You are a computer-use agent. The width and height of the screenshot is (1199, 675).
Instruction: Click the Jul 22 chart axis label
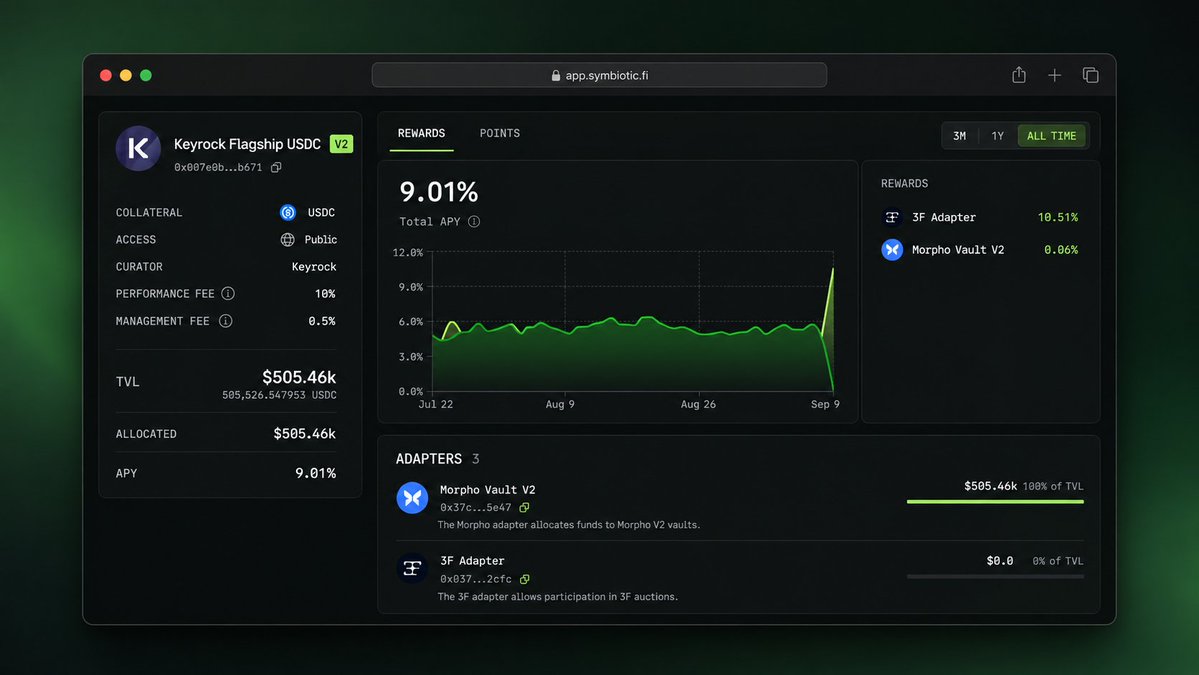[x=436, y=404]
